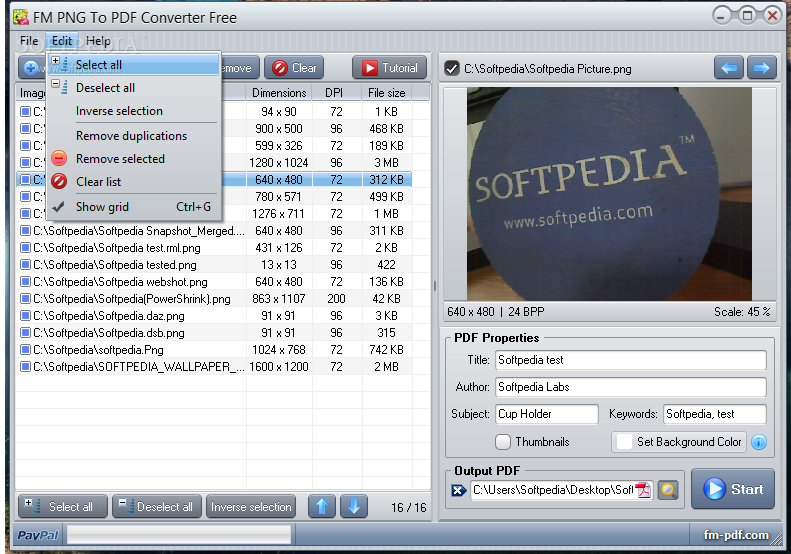Viewport: 791px width, 554px height.
Task: Click the 16 / 16 selection counter
Action: [x=408, y=508]
